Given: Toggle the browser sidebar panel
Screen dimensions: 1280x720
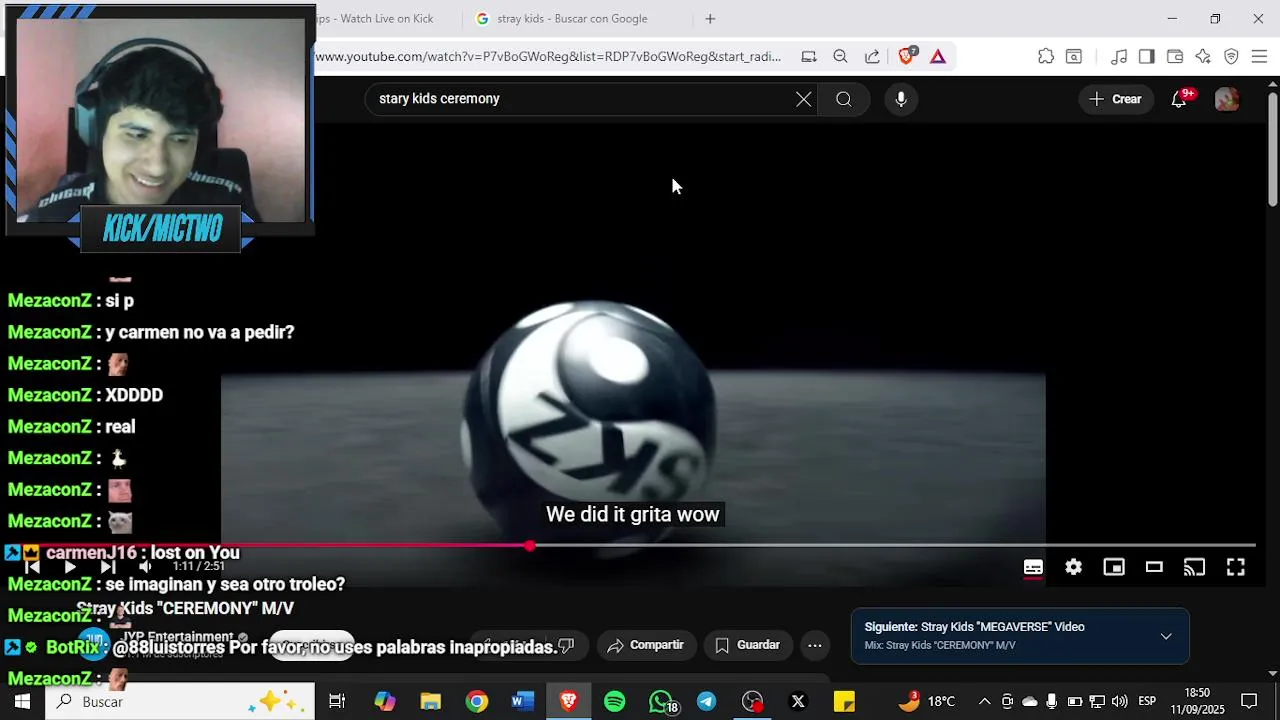Looking at the screenshot, I should [1147, 56].
